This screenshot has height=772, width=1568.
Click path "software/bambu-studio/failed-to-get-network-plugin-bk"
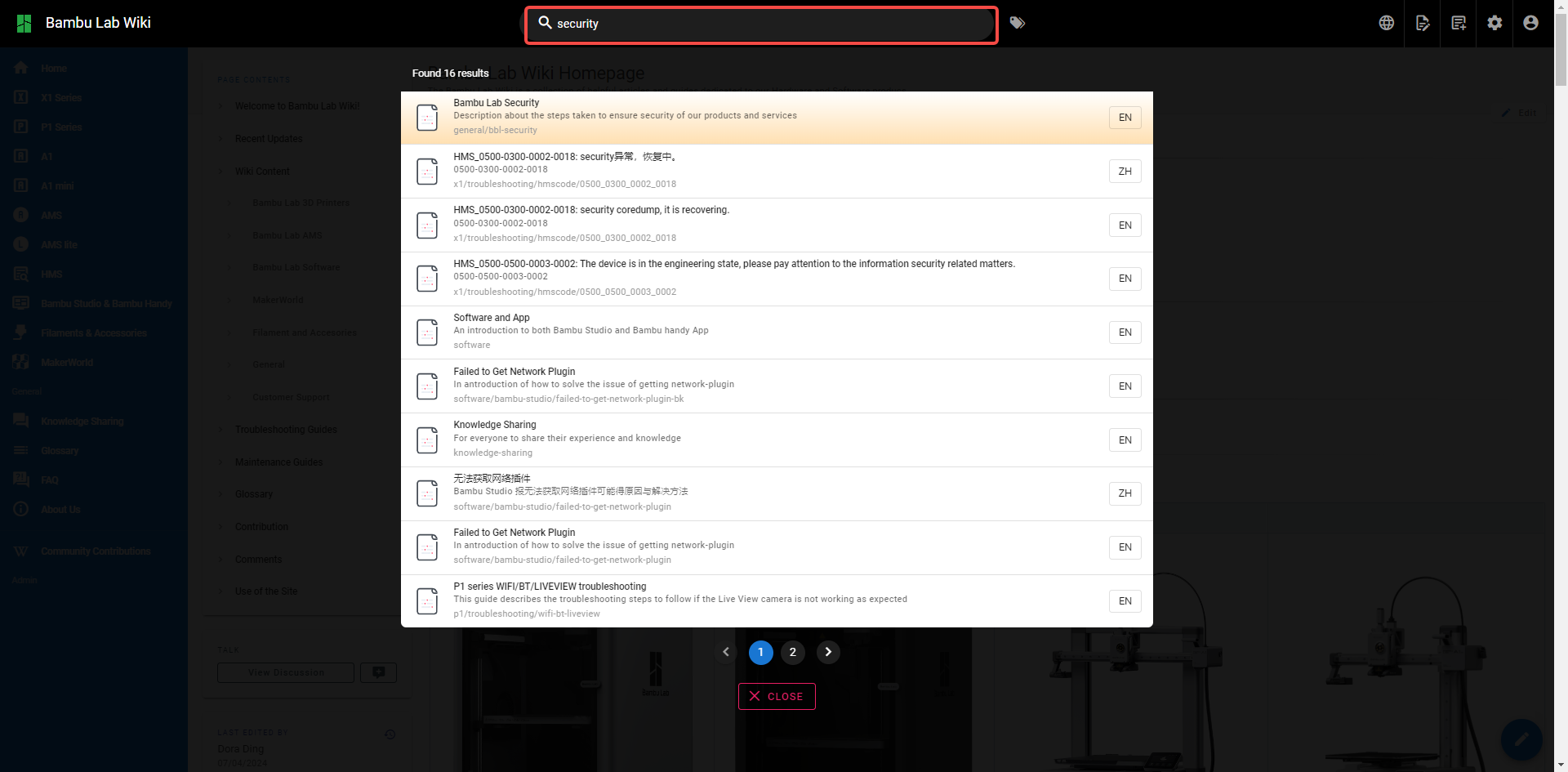(x=568, y=399)
